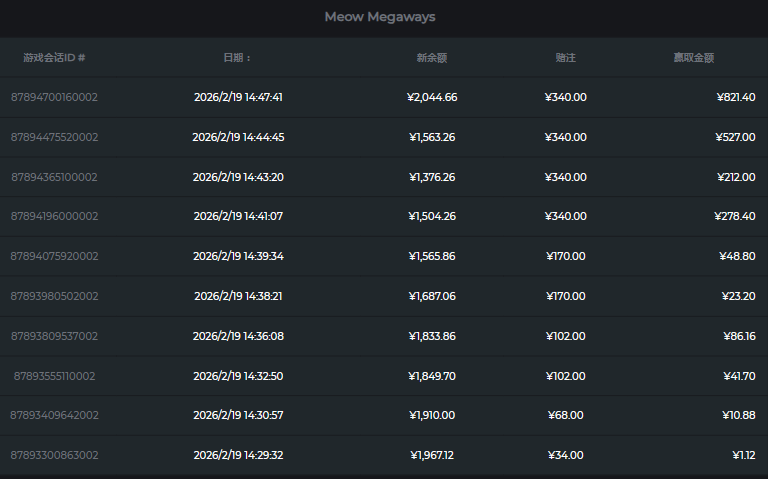The image size is (768, 479).
Task: Click session link 87893809537002
Action: (54, 336)
